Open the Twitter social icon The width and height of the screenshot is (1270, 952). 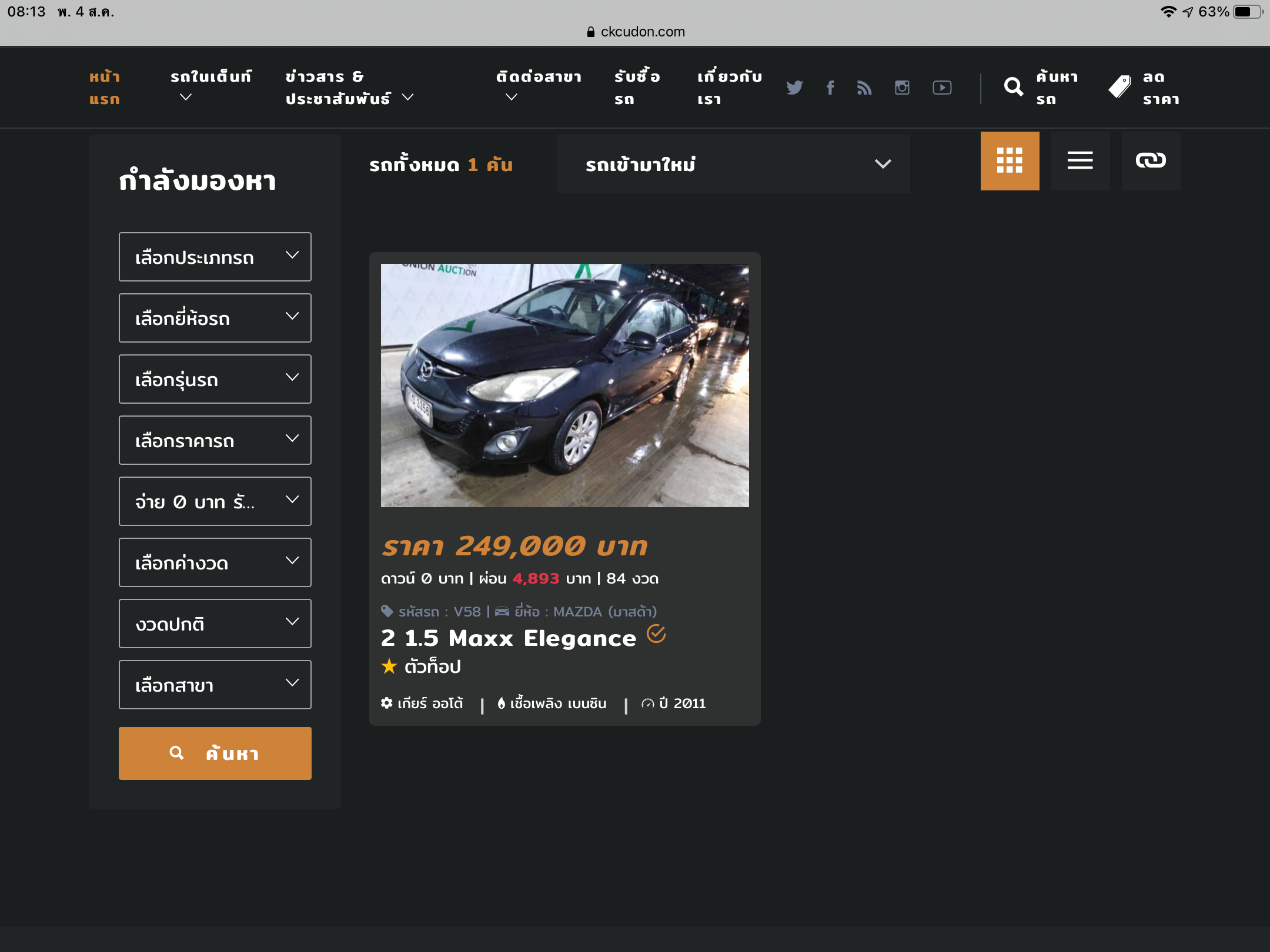pos(794,88)
